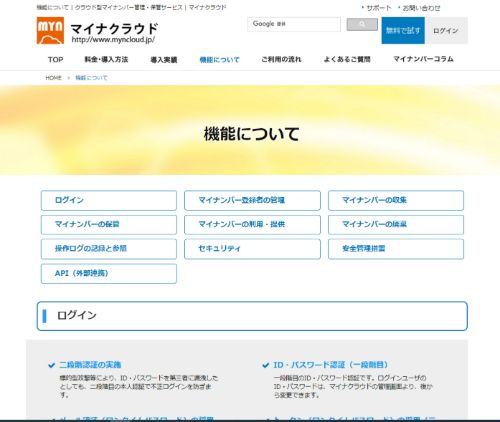Click the gray ログイン button in header
The image size is (500, 422).
click(446, 31)
